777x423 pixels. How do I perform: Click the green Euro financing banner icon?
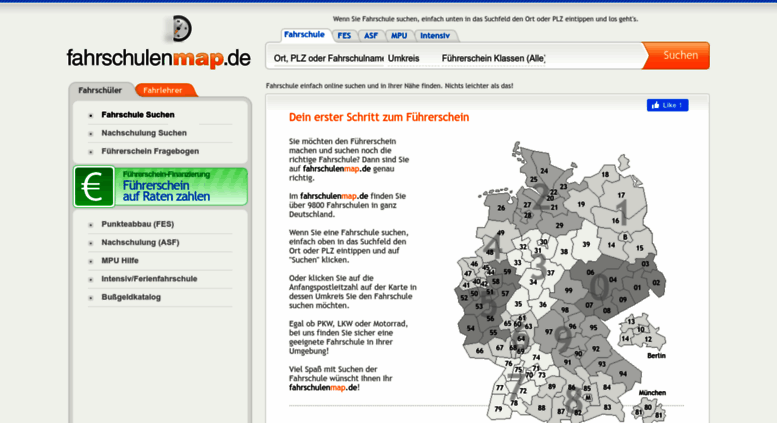pyautogui.click(x=94, y=187)
